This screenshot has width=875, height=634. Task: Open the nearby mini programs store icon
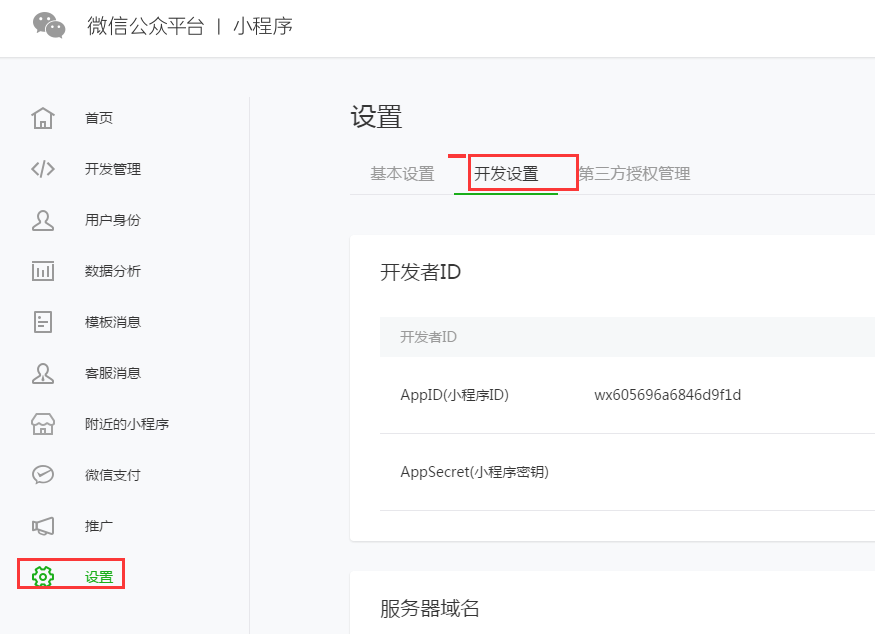tap(43, 424)
